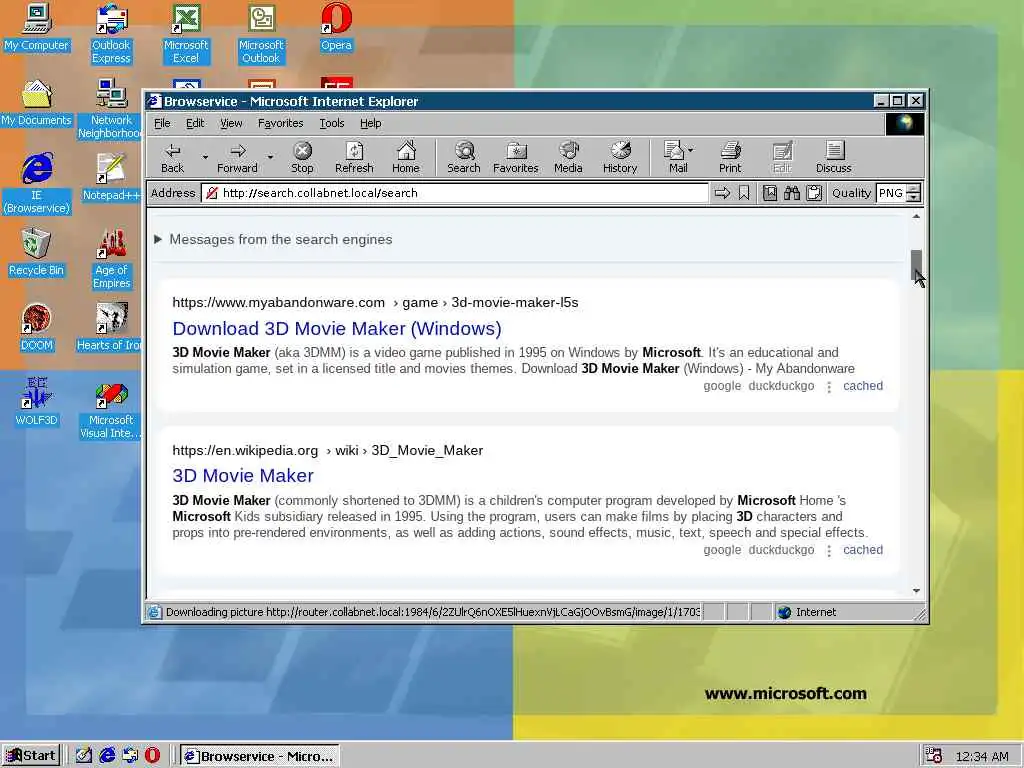Click the system tray scheduler icon
The width and height of the screenshot is (1024, 768).
pyautogui.click(x=933, y=756)
